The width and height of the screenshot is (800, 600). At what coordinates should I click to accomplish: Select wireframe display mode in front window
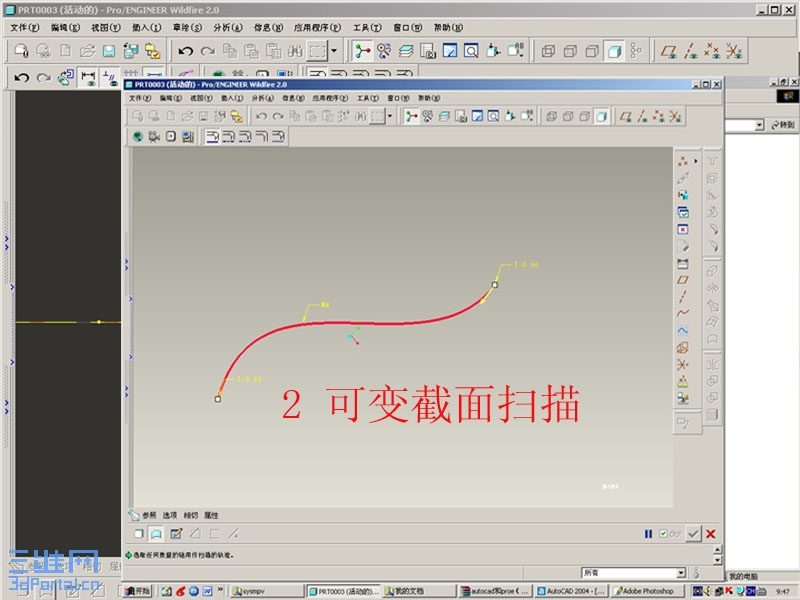tap(552, 116)
